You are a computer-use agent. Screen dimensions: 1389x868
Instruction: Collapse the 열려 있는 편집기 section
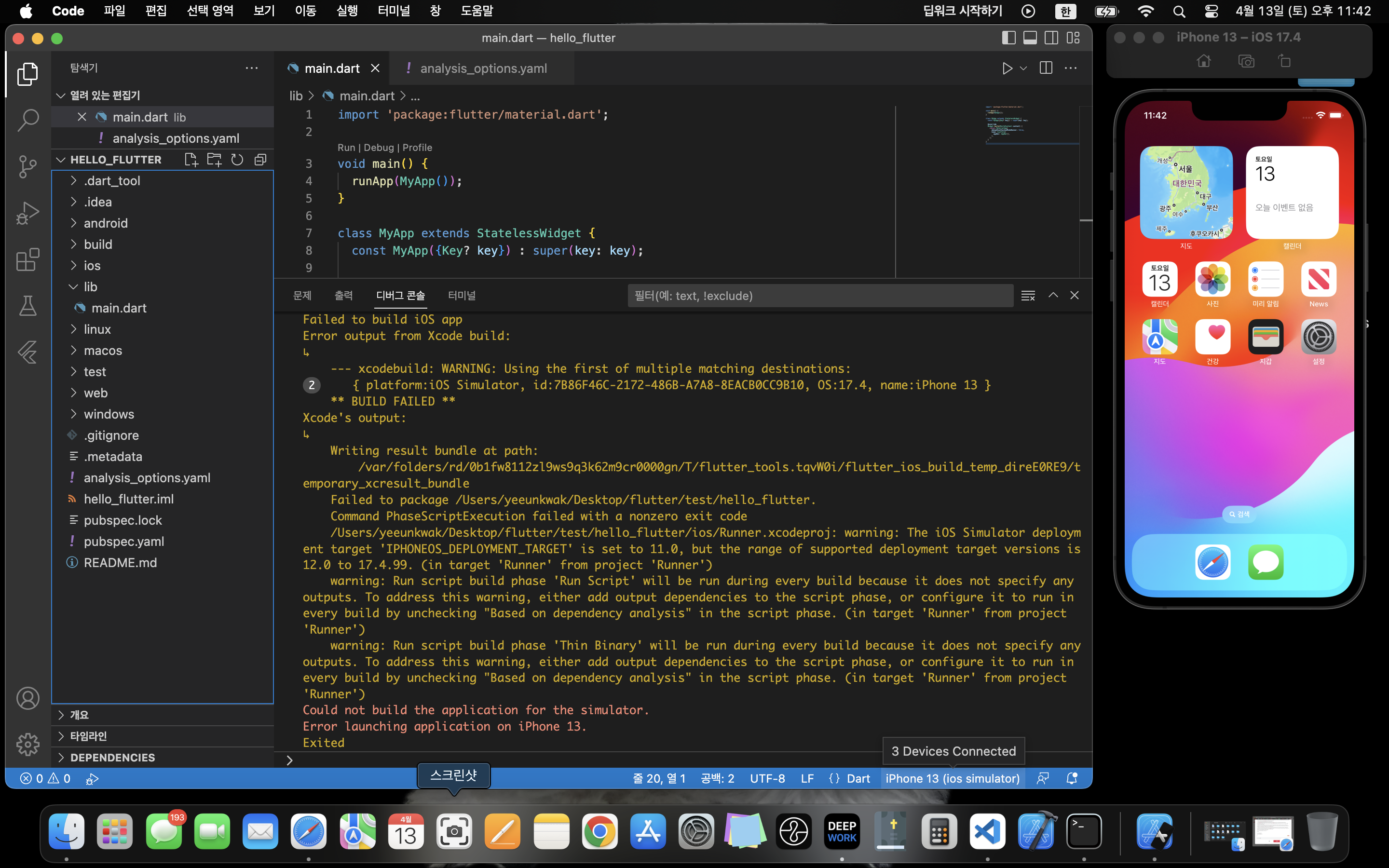[x=163, y=95]
